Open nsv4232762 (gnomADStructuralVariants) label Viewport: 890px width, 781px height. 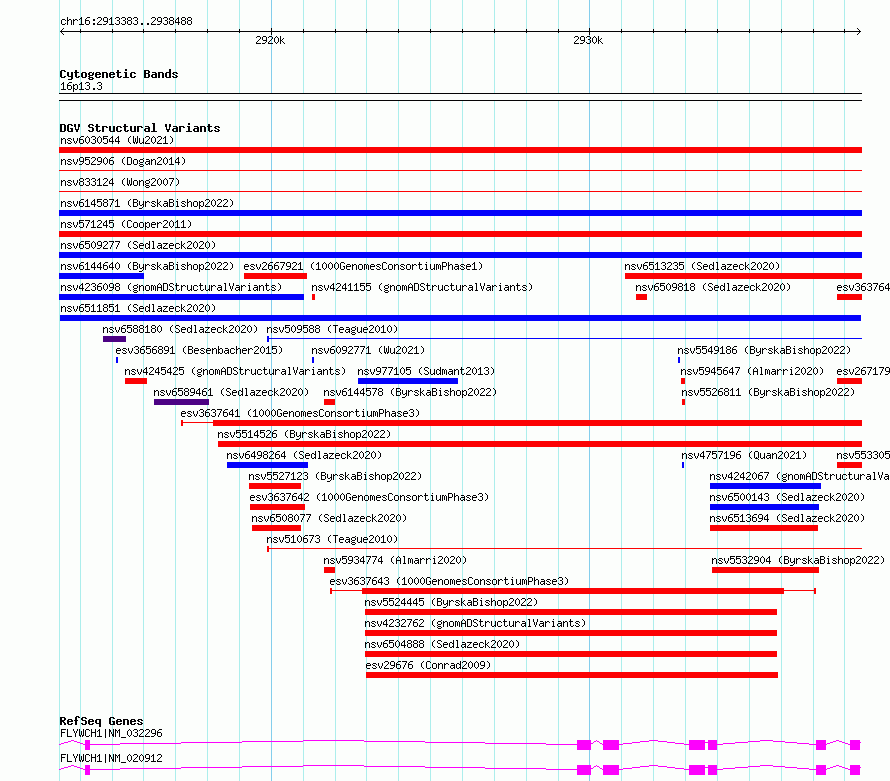475,623
